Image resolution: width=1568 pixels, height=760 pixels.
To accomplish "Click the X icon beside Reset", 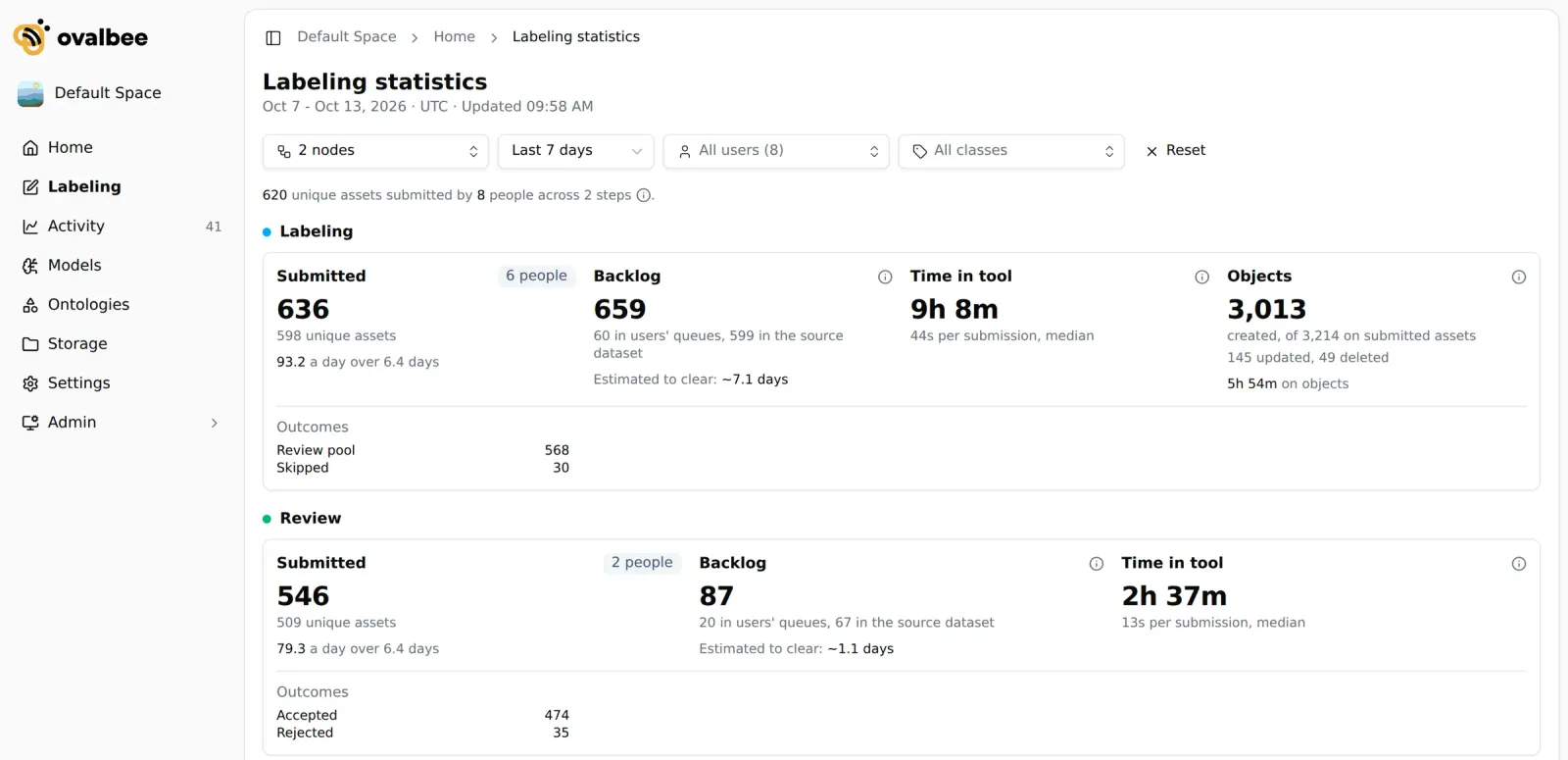I will (1151, 151).
